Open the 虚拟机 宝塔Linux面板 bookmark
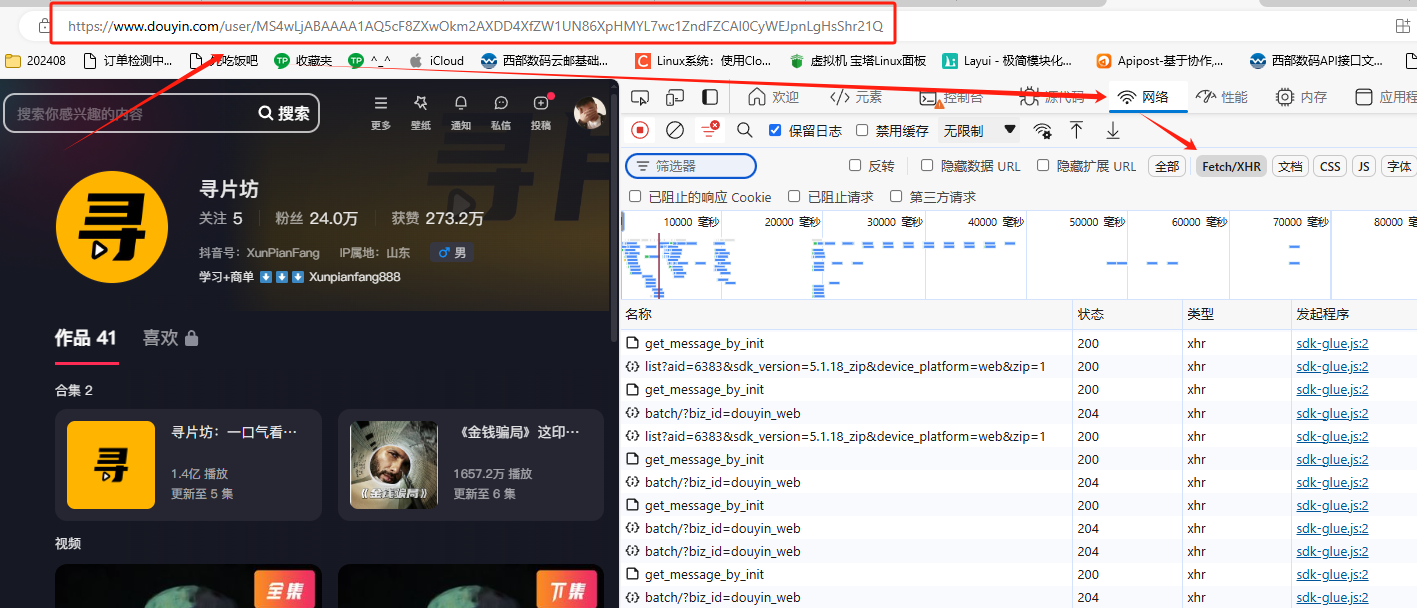This screenshot has height=608, width=1417. 858,61
